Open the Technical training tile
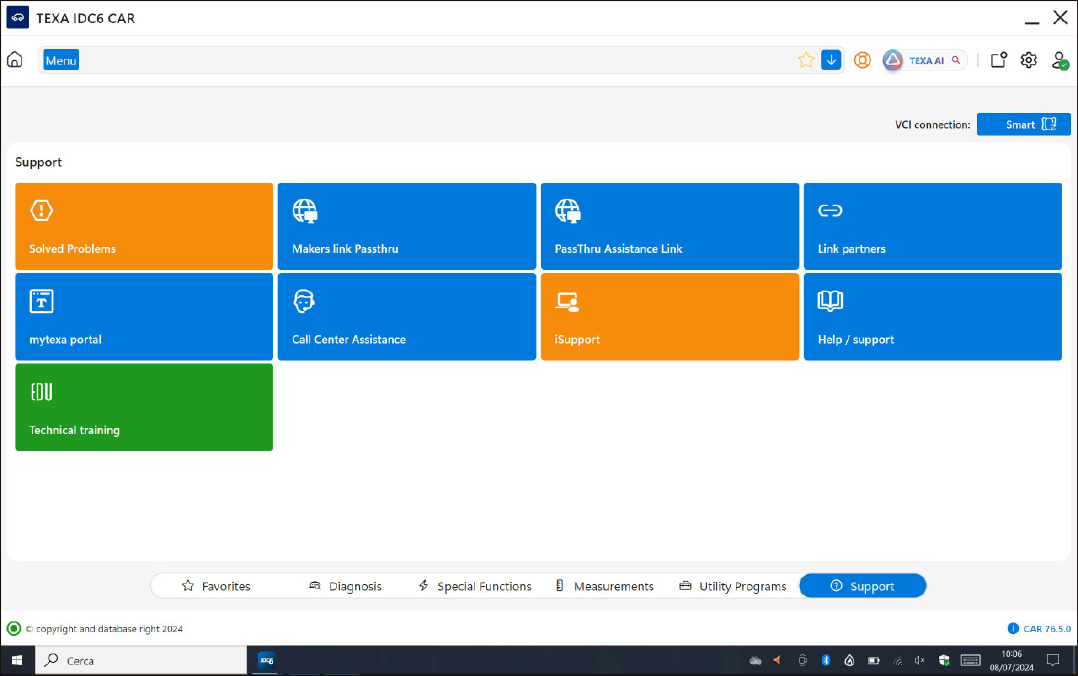 point(144,407)
